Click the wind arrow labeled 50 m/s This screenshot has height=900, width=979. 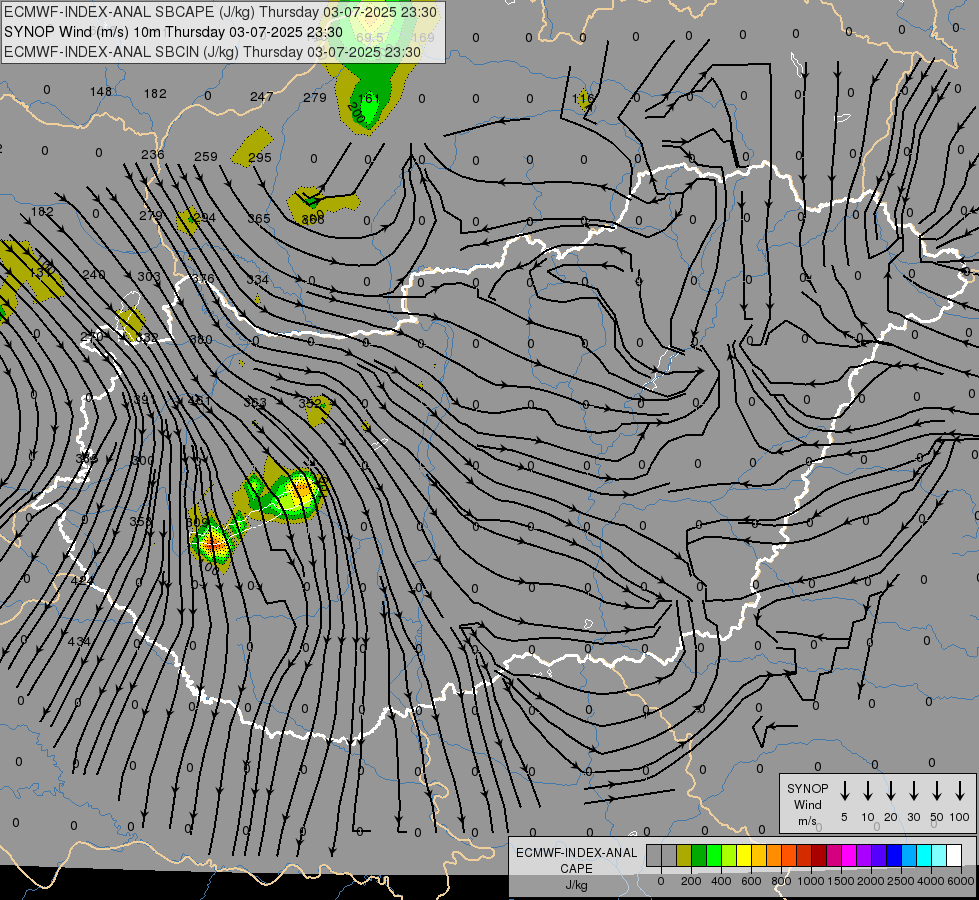tap(937, 791)
